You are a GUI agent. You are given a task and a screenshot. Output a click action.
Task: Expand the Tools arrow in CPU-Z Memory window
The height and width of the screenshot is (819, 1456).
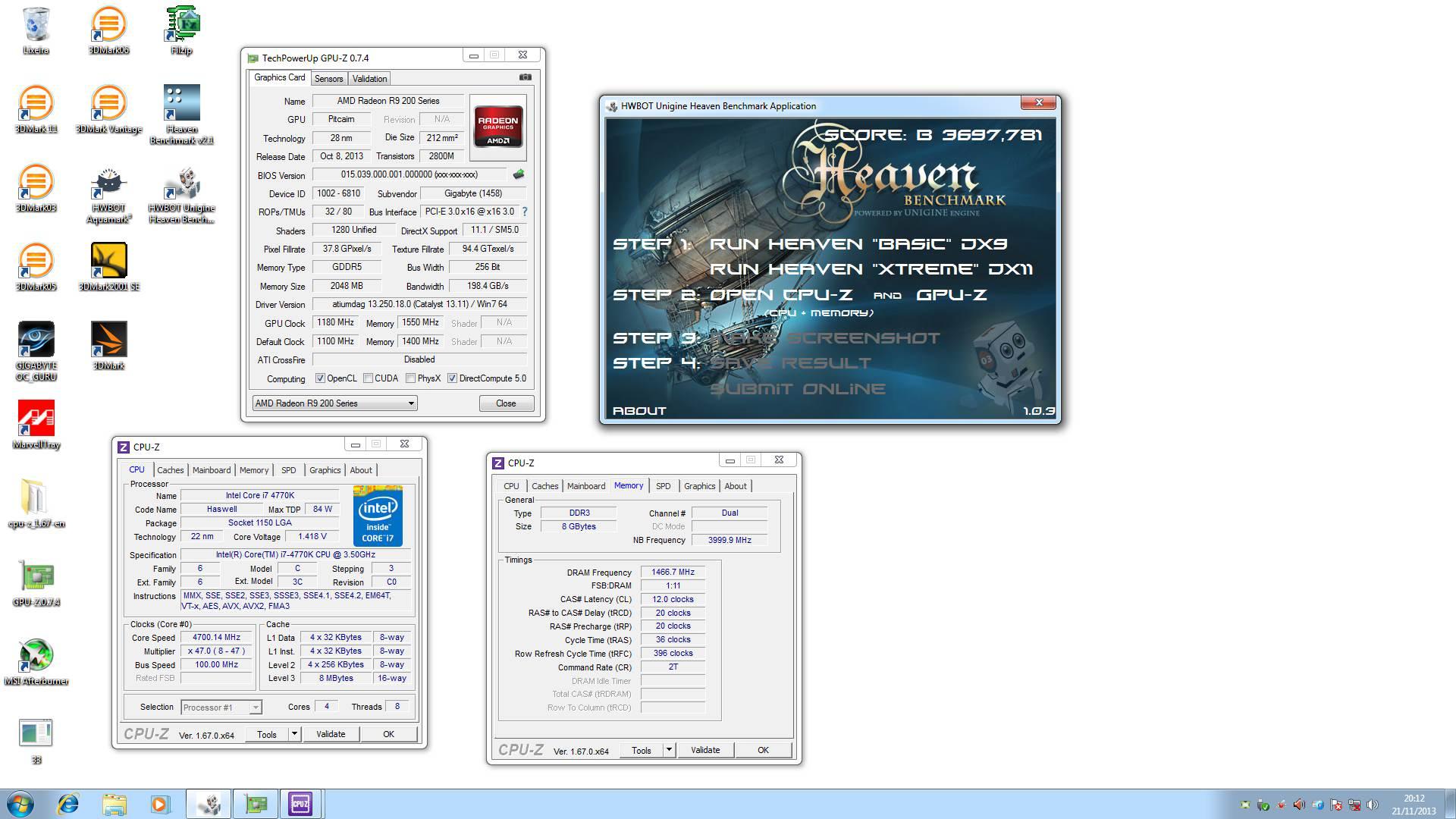click(x=669, y=750)
